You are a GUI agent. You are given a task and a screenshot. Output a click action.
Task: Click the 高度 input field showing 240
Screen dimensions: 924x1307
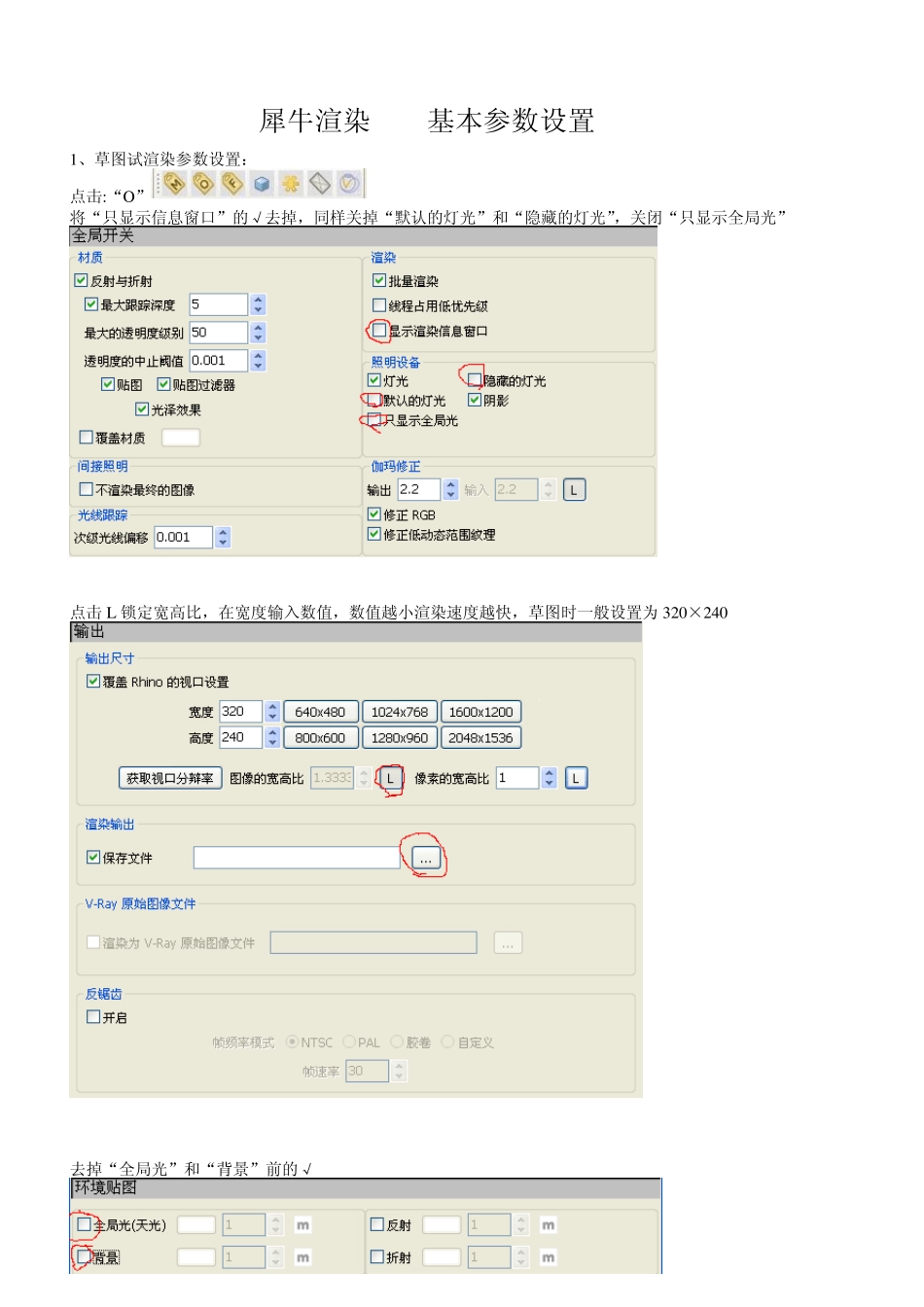[x=241, y=737]
